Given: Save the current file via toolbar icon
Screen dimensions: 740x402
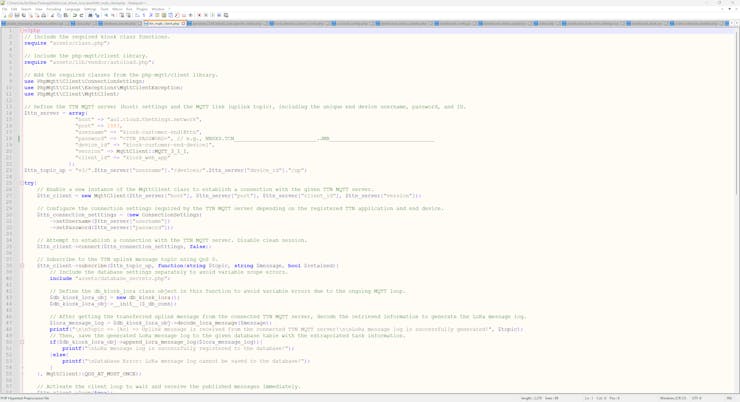Looking at the screenshot, I should (x=17, y=15).
